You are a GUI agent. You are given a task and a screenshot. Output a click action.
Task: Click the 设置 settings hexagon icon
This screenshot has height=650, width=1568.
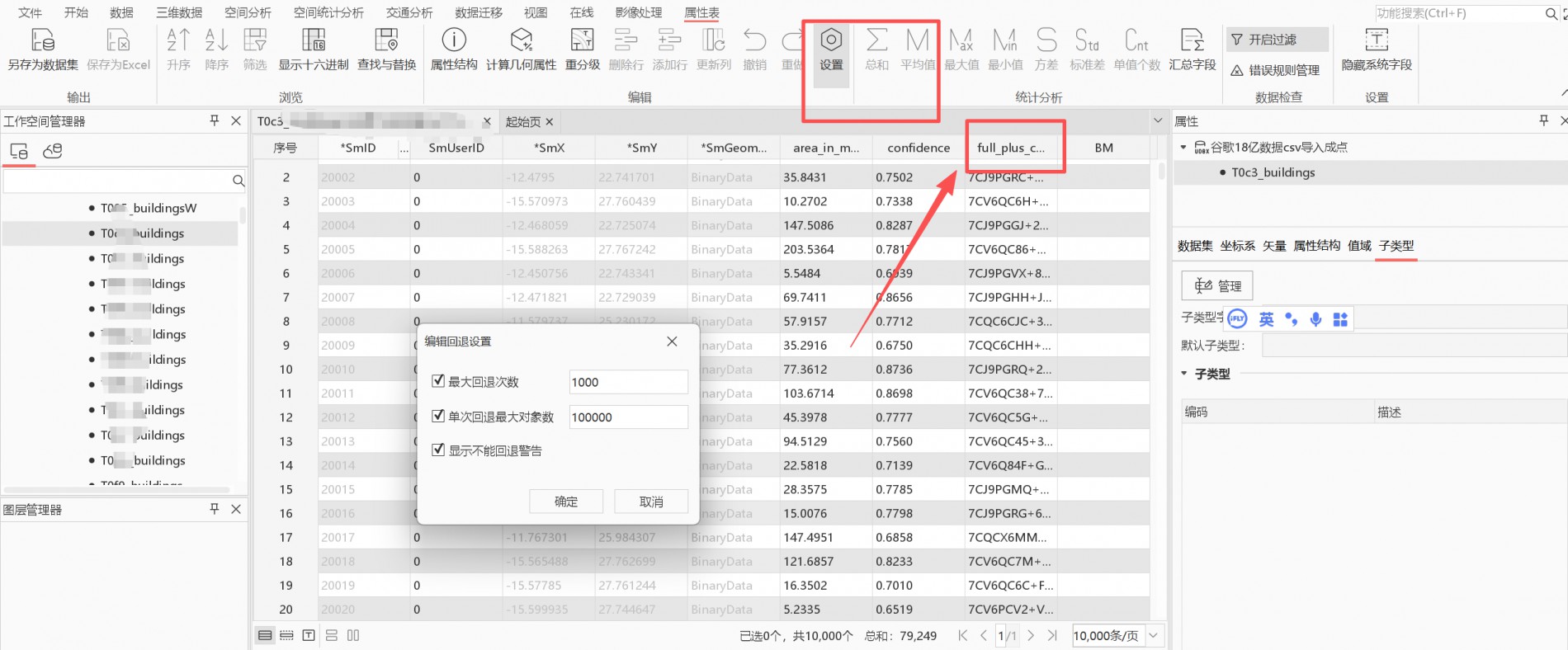click(x=831, y=41)
